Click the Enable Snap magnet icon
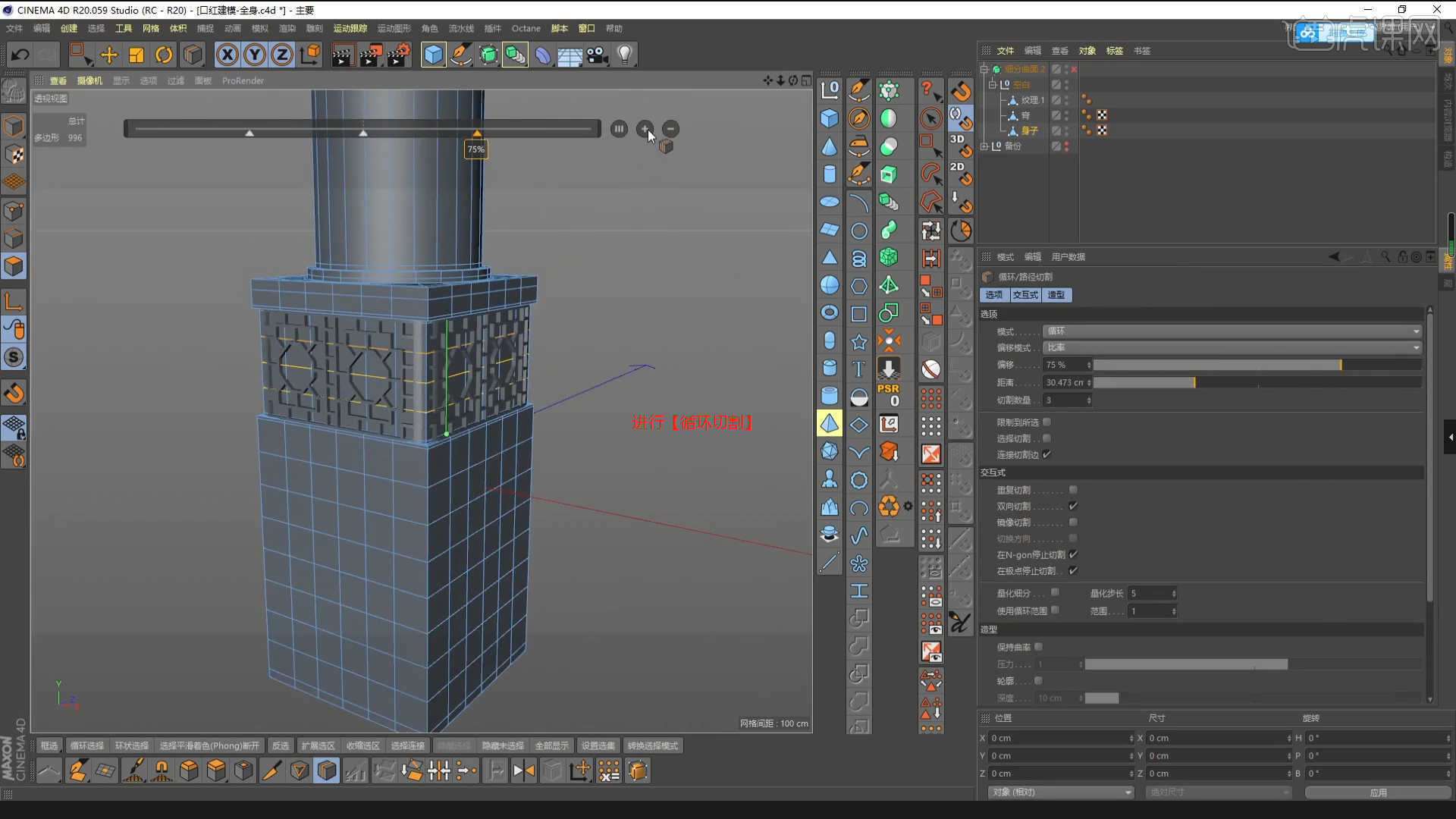1456x819 pixels. 13,393
